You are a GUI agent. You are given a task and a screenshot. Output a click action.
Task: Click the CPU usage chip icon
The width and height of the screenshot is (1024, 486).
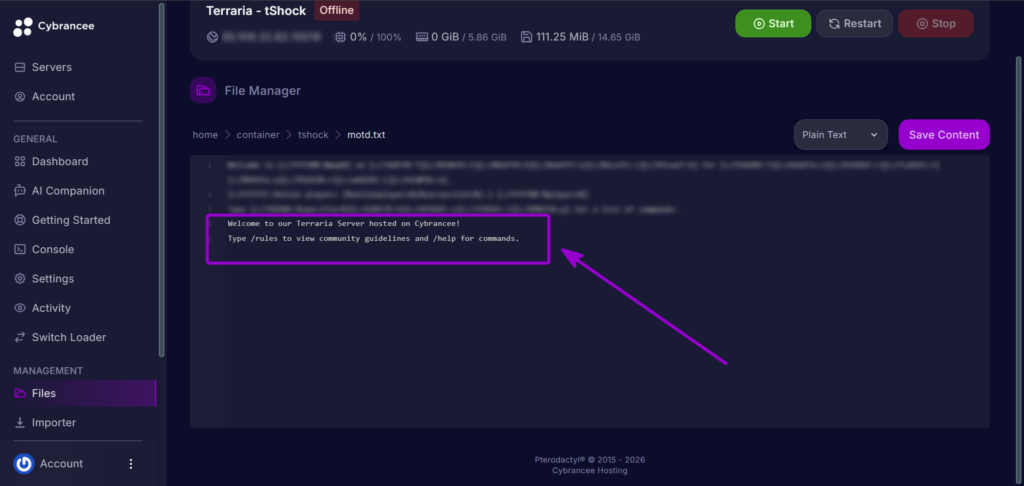click(x=340, y=37)
